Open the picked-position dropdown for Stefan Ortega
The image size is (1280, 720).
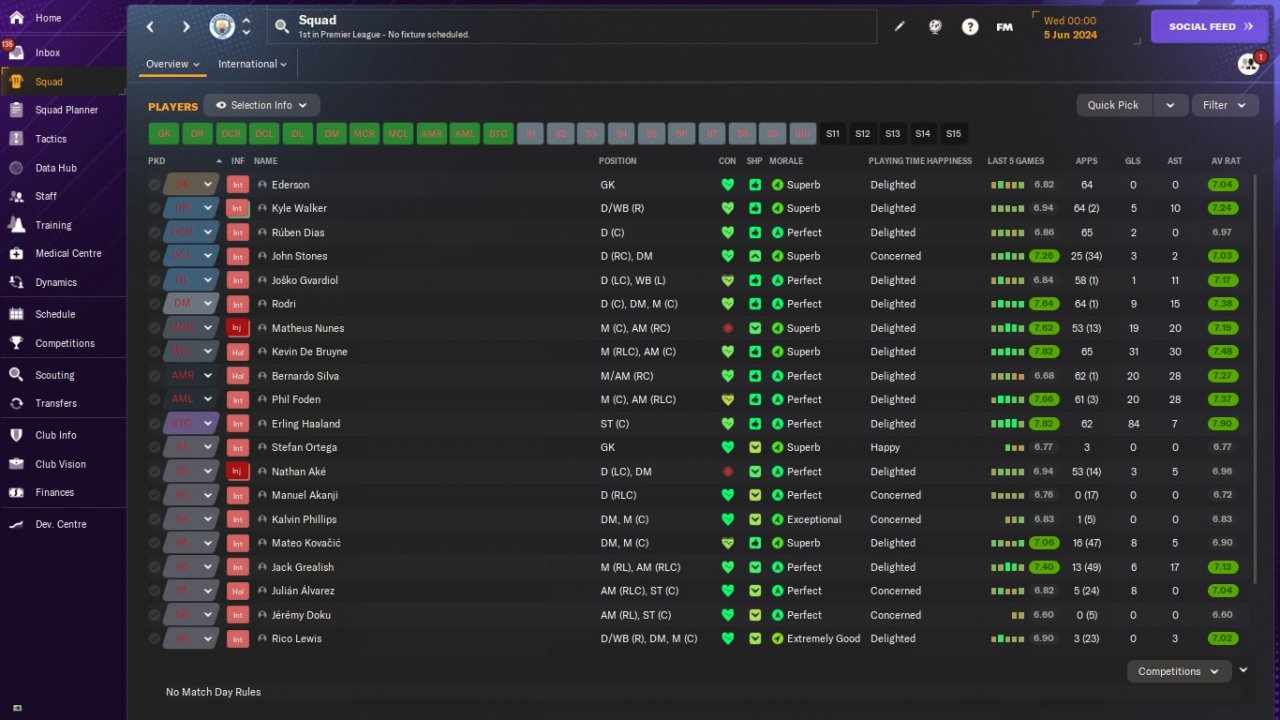[208, 448]
